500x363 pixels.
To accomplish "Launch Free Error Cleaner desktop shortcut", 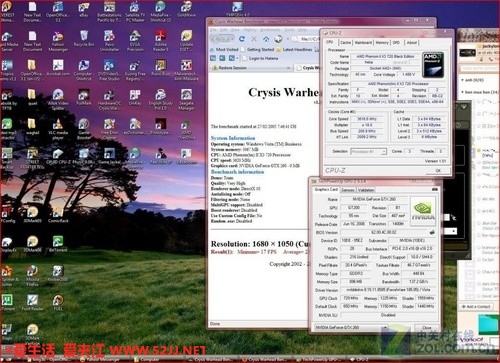I will [x=109, y=128].
